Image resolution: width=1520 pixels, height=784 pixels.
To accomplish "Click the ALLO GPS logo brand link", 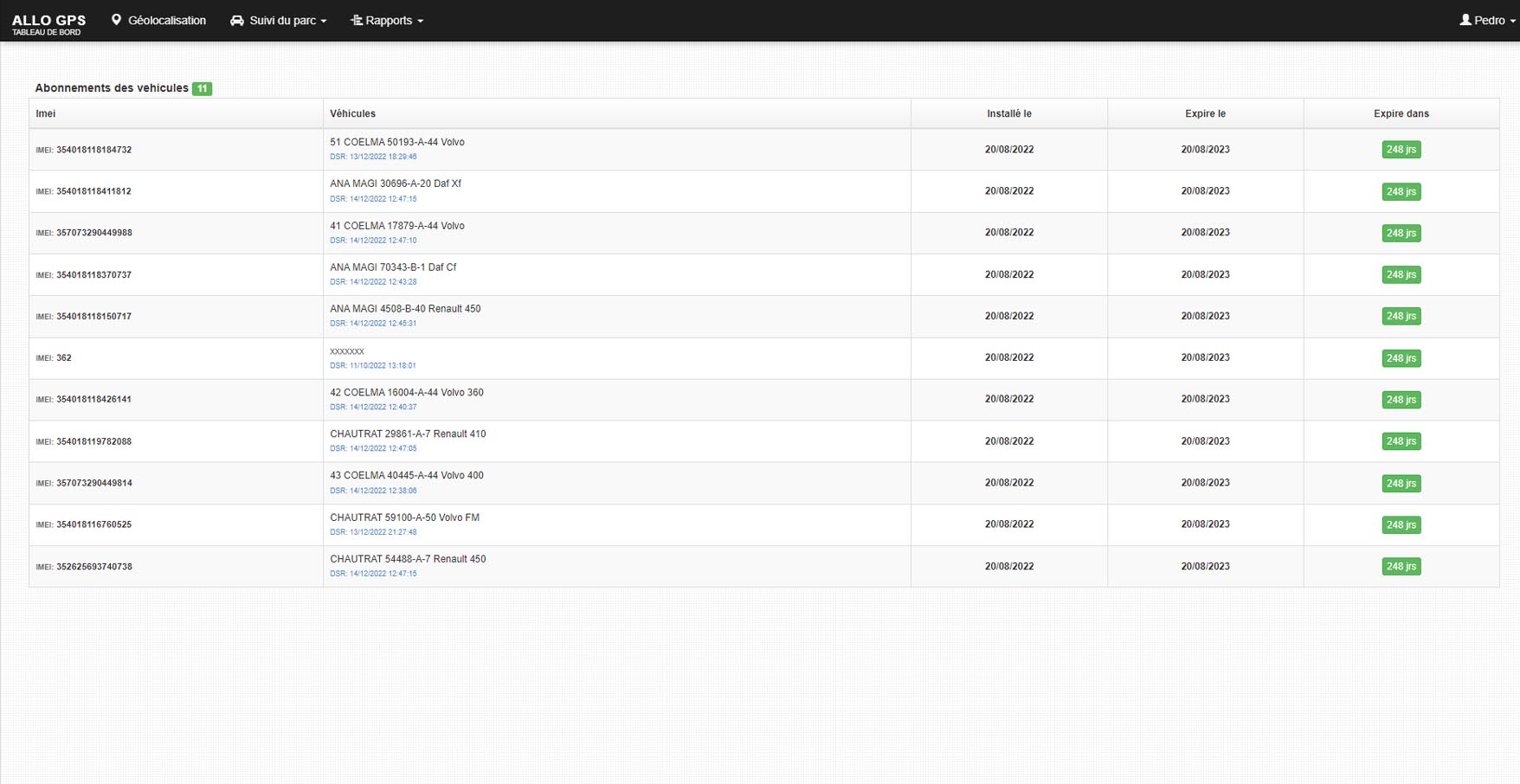I will (x=48, y=23).
